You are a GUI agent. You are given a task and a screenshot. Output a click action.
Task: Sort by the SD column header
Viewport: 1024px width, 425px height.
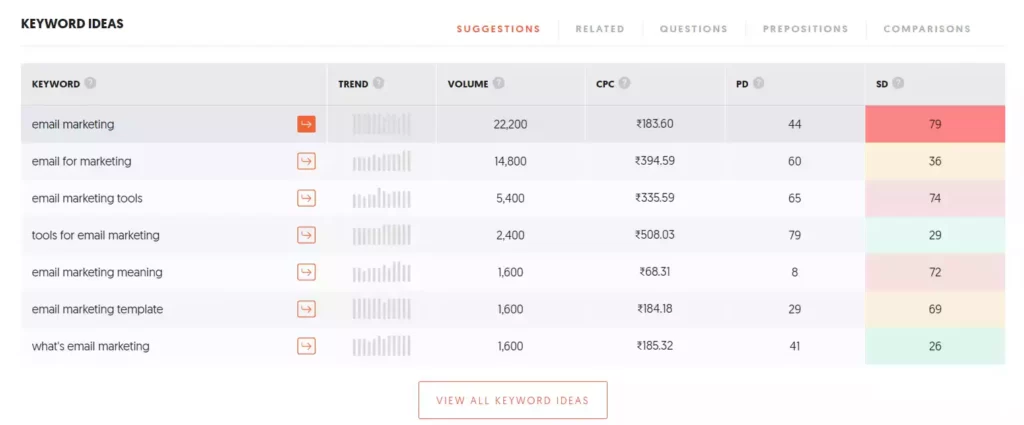point(882,84)
